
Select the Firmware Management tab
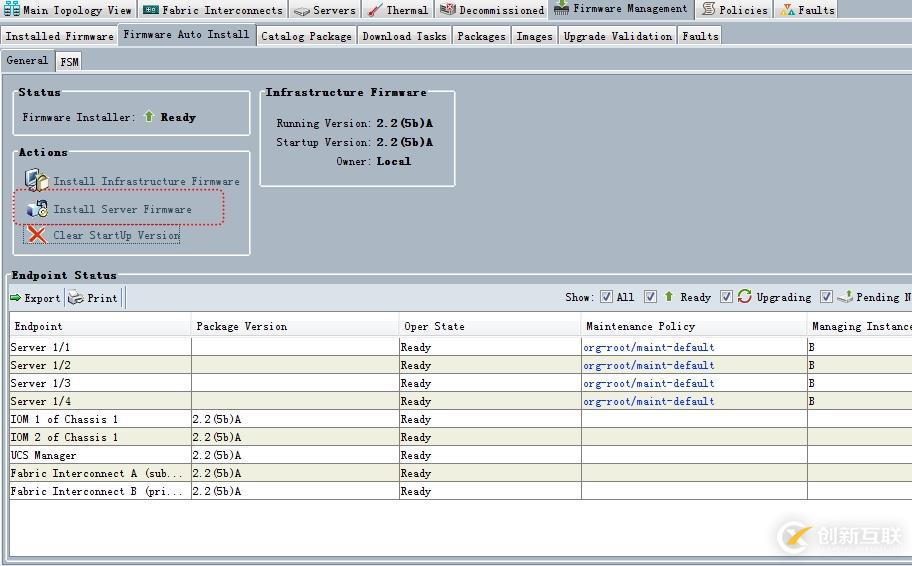(621, 9)
